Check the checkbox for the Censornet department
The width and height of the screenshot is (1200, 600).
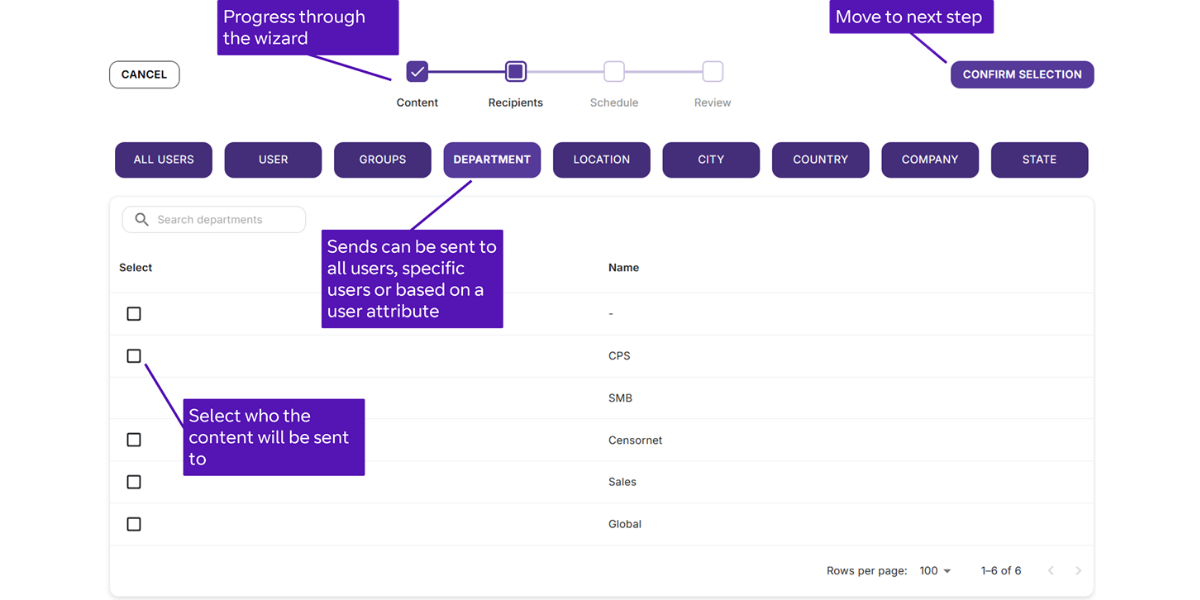click(x=134, y=439)
